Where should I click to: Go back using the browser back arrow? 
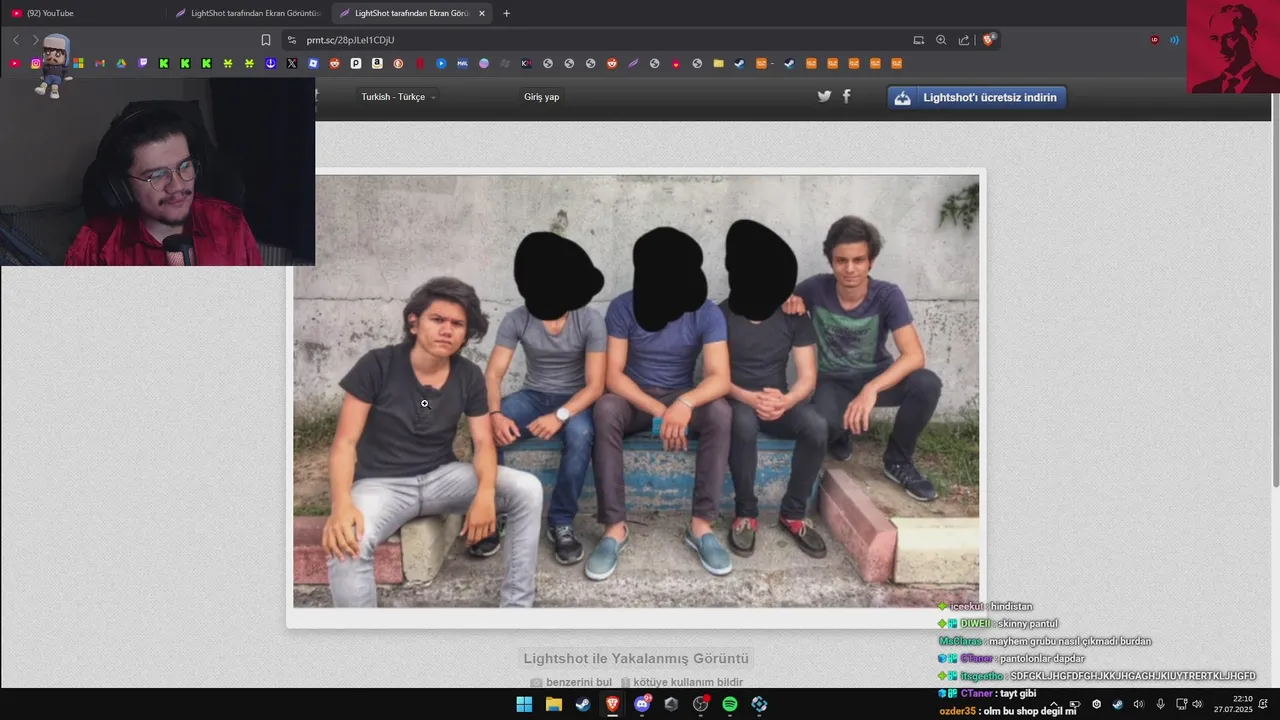[16, 40]
